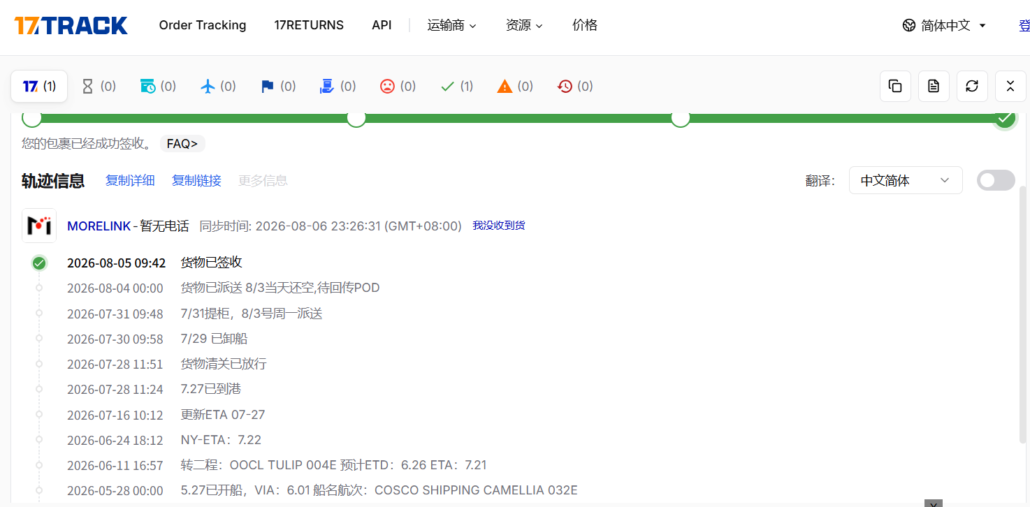Open the 简体中文 site language dropdown
Screen dimensions: 1030x507
coord(945,26)
